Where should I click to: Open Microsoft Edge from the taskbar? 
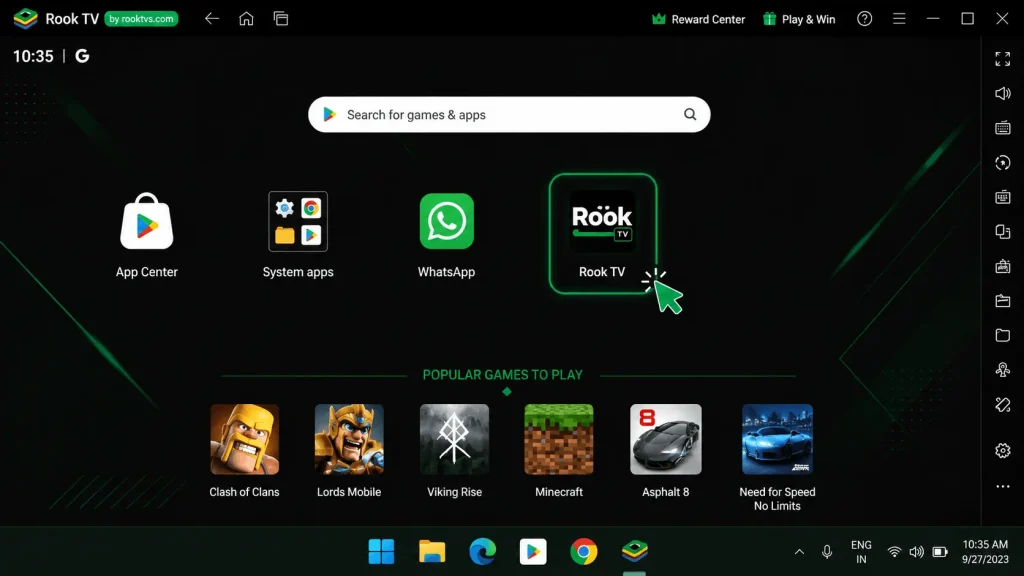click(483, 552)
